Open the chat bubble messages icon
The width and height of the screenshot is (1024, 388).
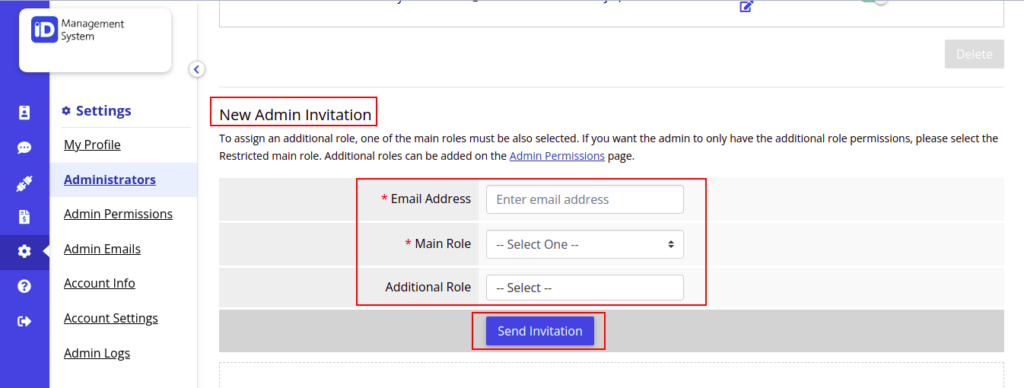(24, 148)
